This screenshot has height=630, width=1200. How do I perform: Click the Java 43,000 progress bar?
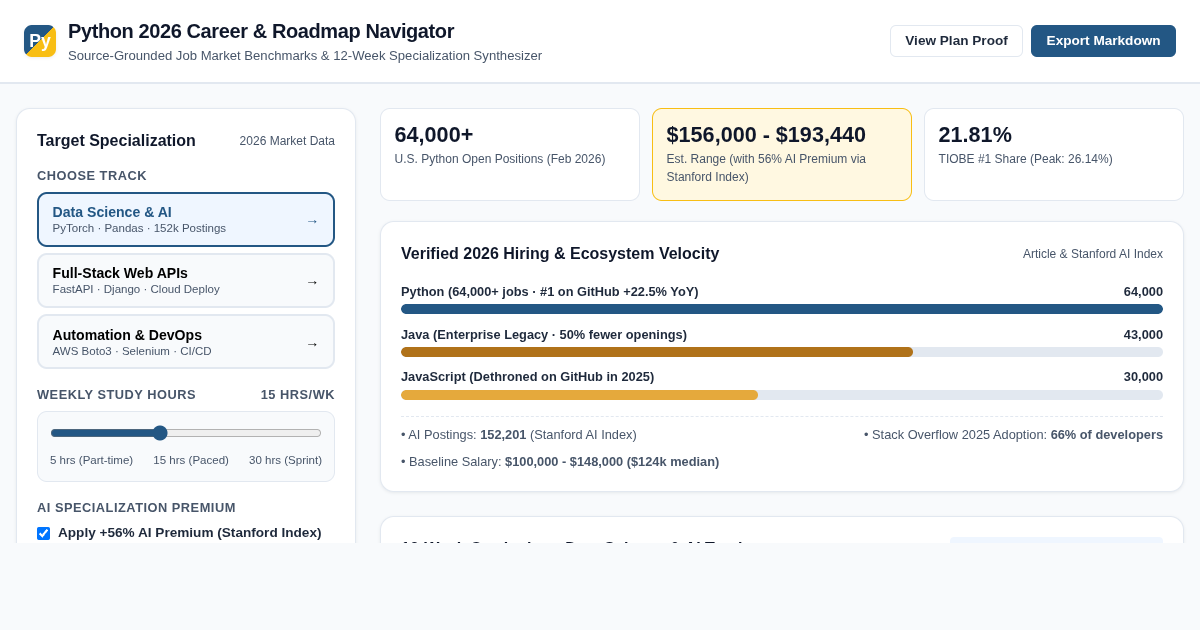click(782, 352)
